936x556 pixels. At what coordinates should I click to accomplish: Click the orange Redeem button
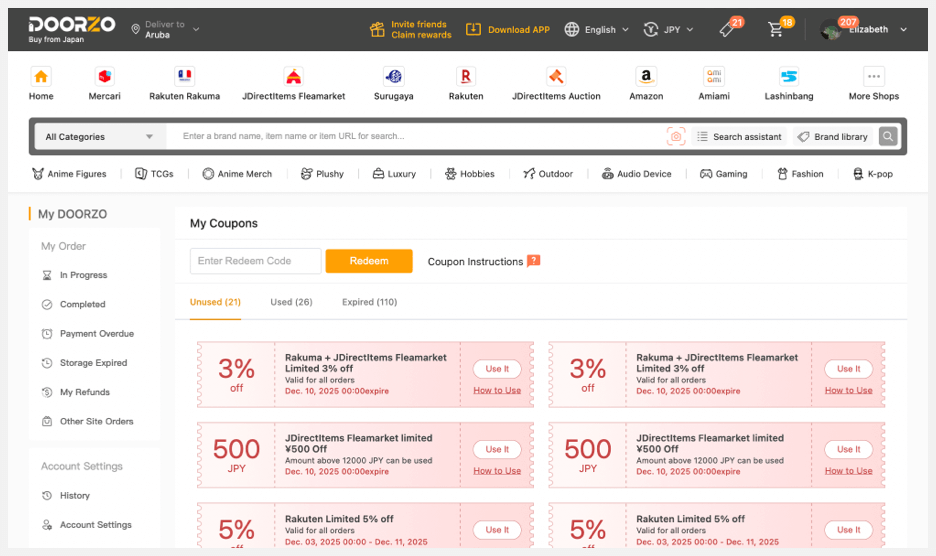point(369,261)
